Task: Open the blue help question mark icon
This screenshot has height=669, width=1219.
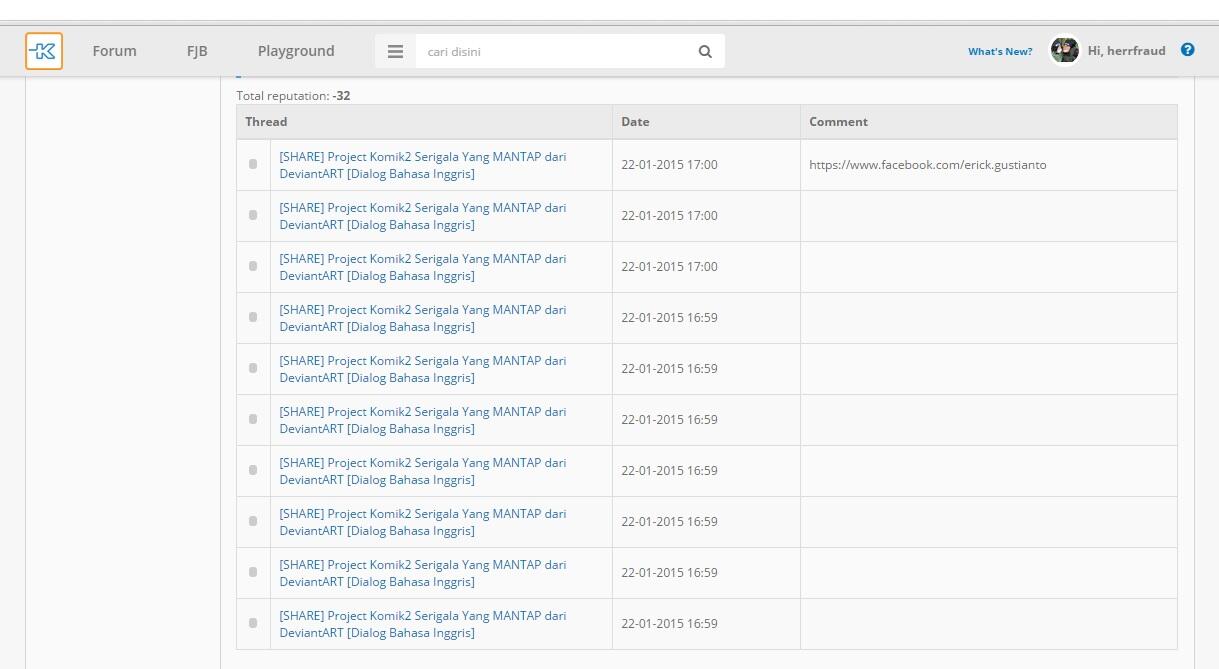Action: [1187, 50]
